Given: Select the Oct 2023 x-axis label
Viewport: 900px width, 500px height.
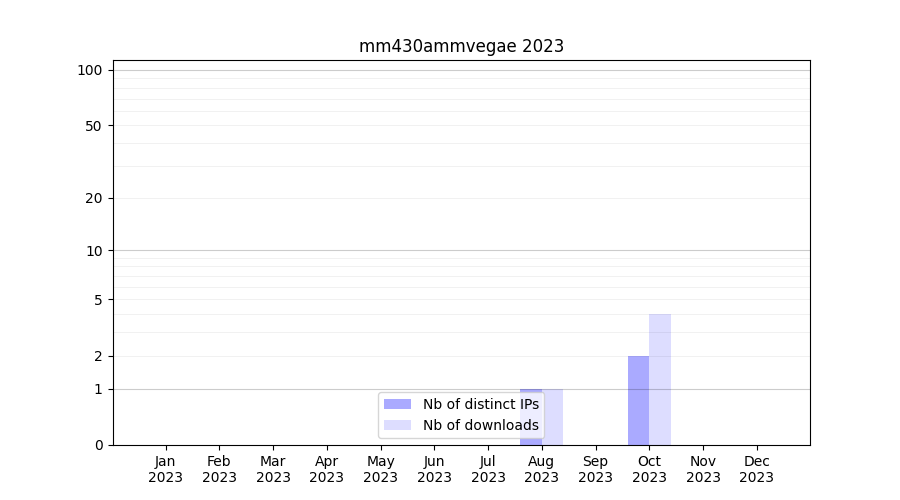Looking at the screenshot, I should 649,469.
